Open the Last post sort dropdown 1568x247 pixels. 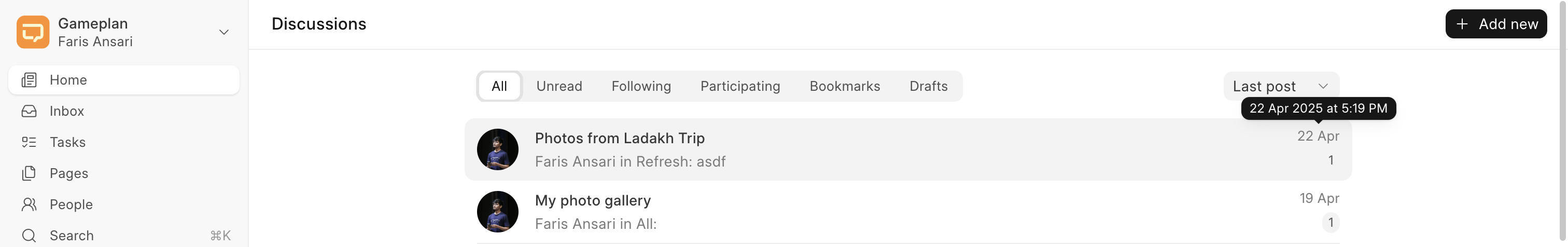point(1281,87)
